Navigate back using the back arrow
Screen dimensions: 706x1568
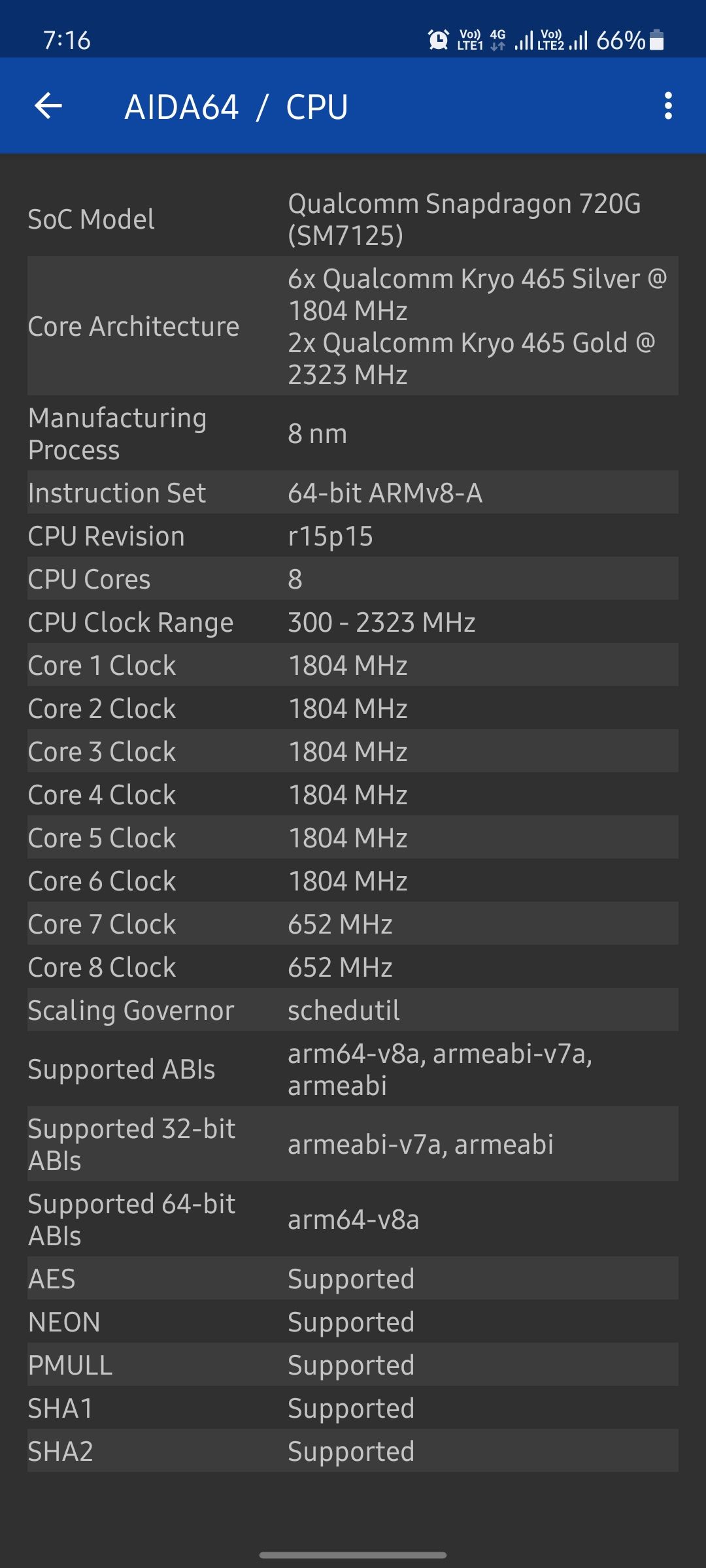coord(50,106)
